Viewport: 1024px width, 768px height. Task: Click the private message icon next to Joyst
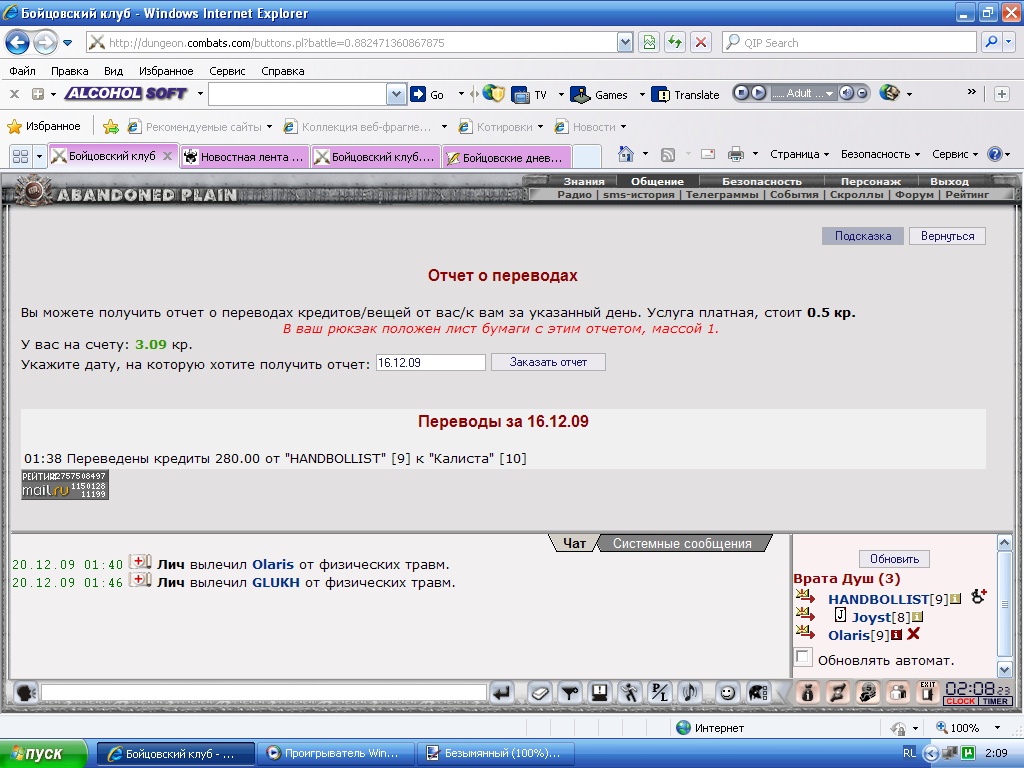coord(805,614)
